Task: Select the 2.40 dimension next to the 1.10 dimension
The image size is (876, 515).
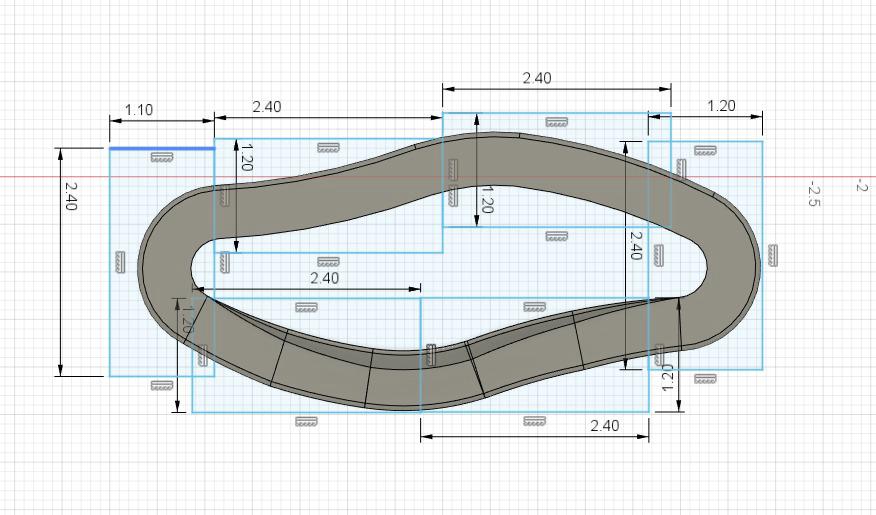Action: pyautogui.click(x=266, y=107)
